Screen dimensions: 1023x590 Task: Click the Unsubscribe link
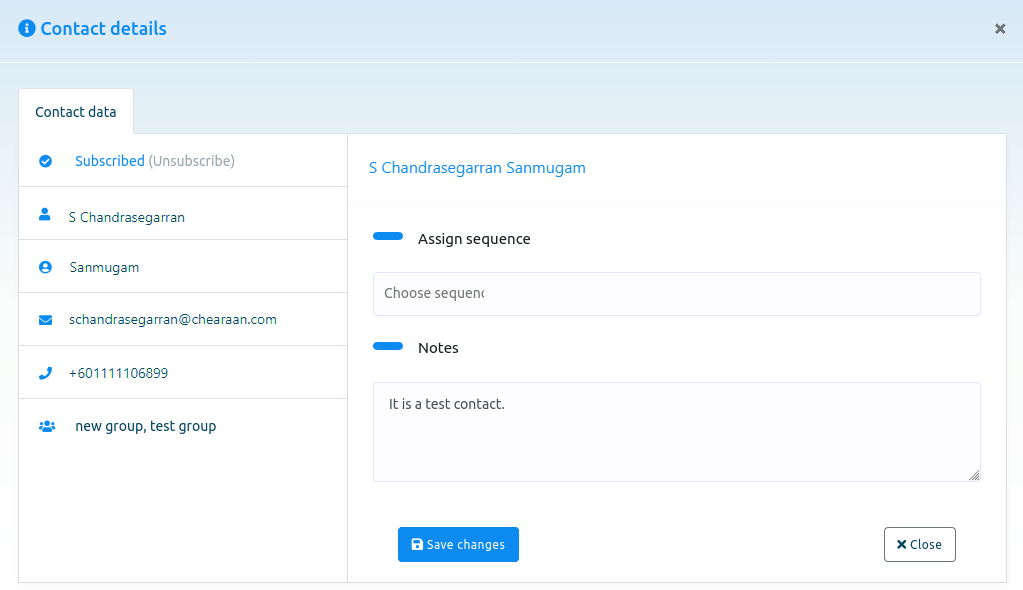192,161
